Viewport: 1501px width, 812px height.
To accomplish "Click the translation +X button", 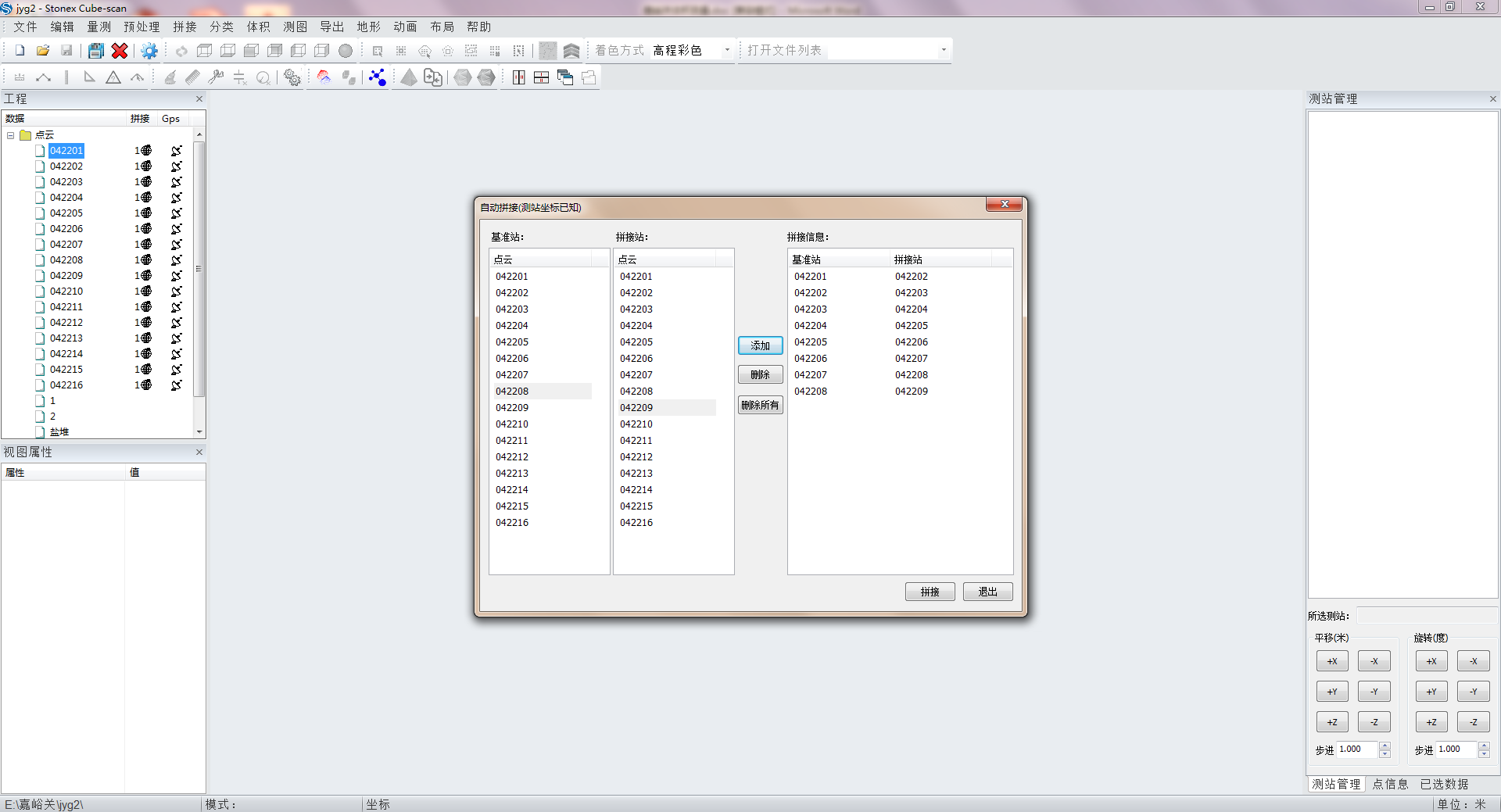I will coord(1331,661).
